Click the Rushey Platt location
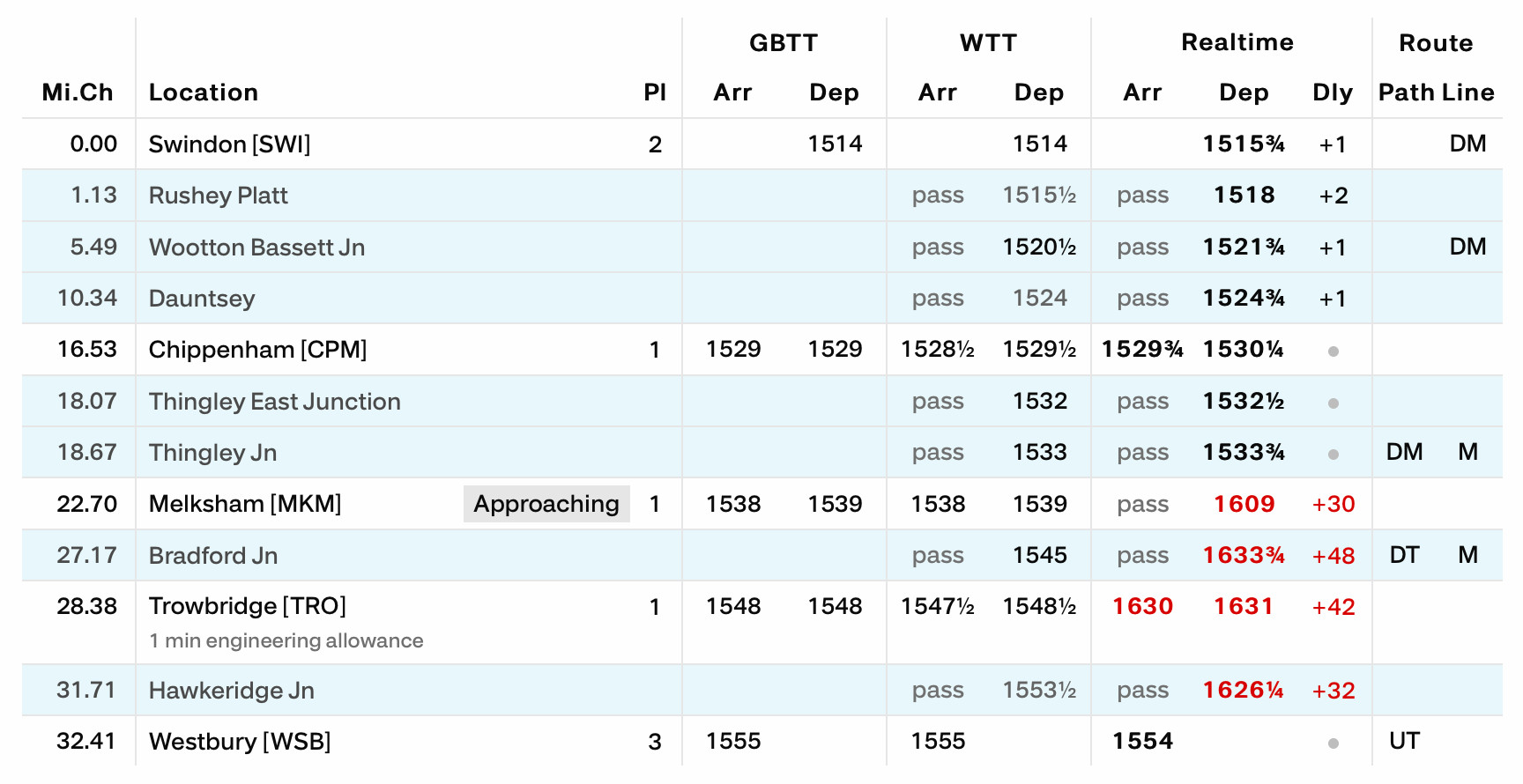1523x784 pixels. click(218, 196)
